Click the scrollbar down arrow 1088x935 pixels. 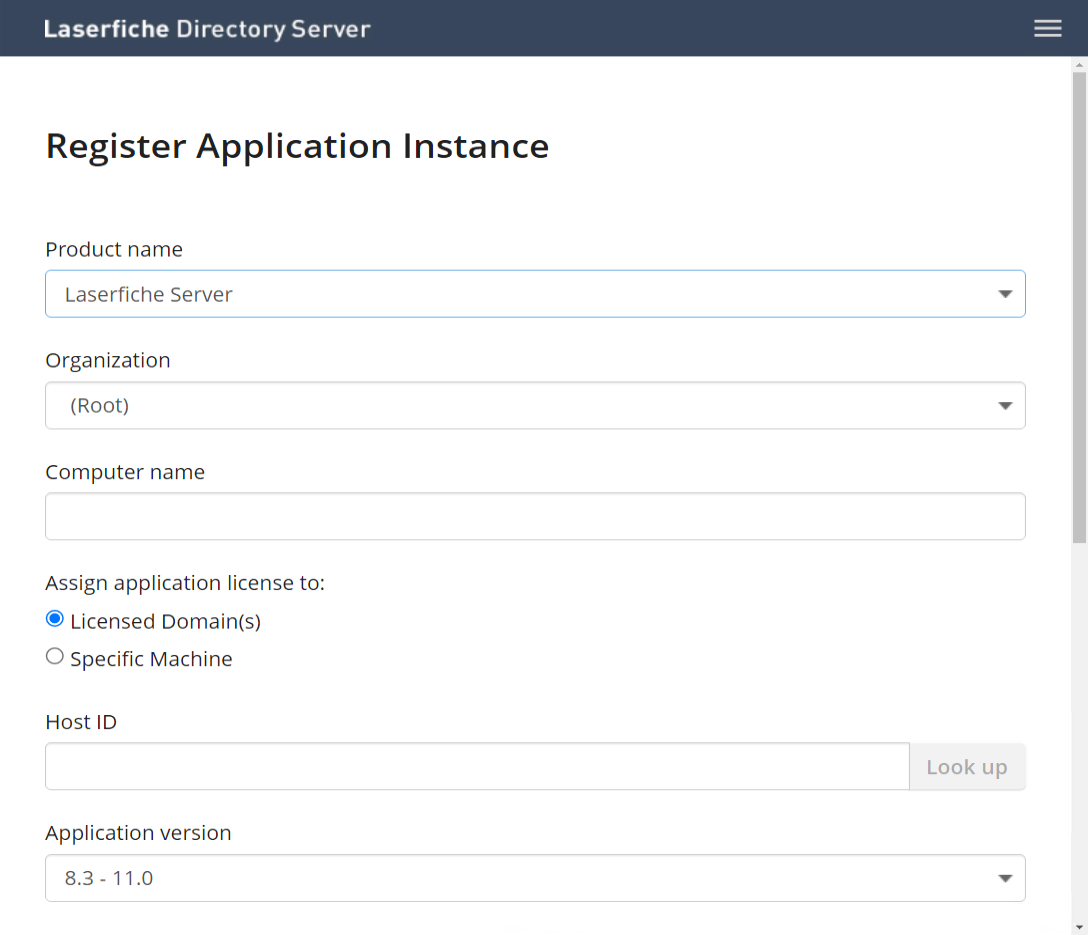[x=1079, y=927]
